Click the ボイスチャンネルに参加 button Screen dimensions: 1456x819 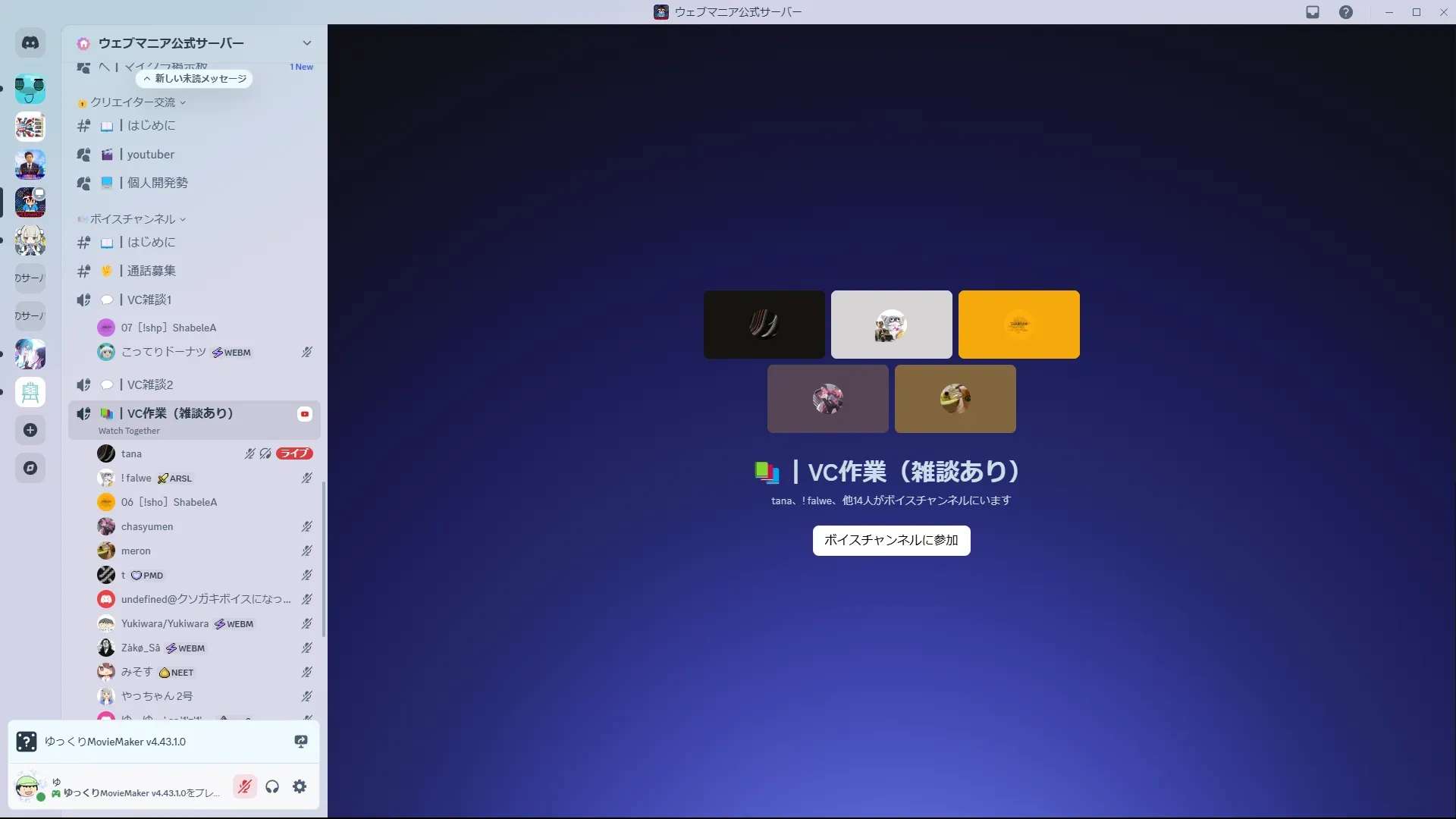coord(891,541)
